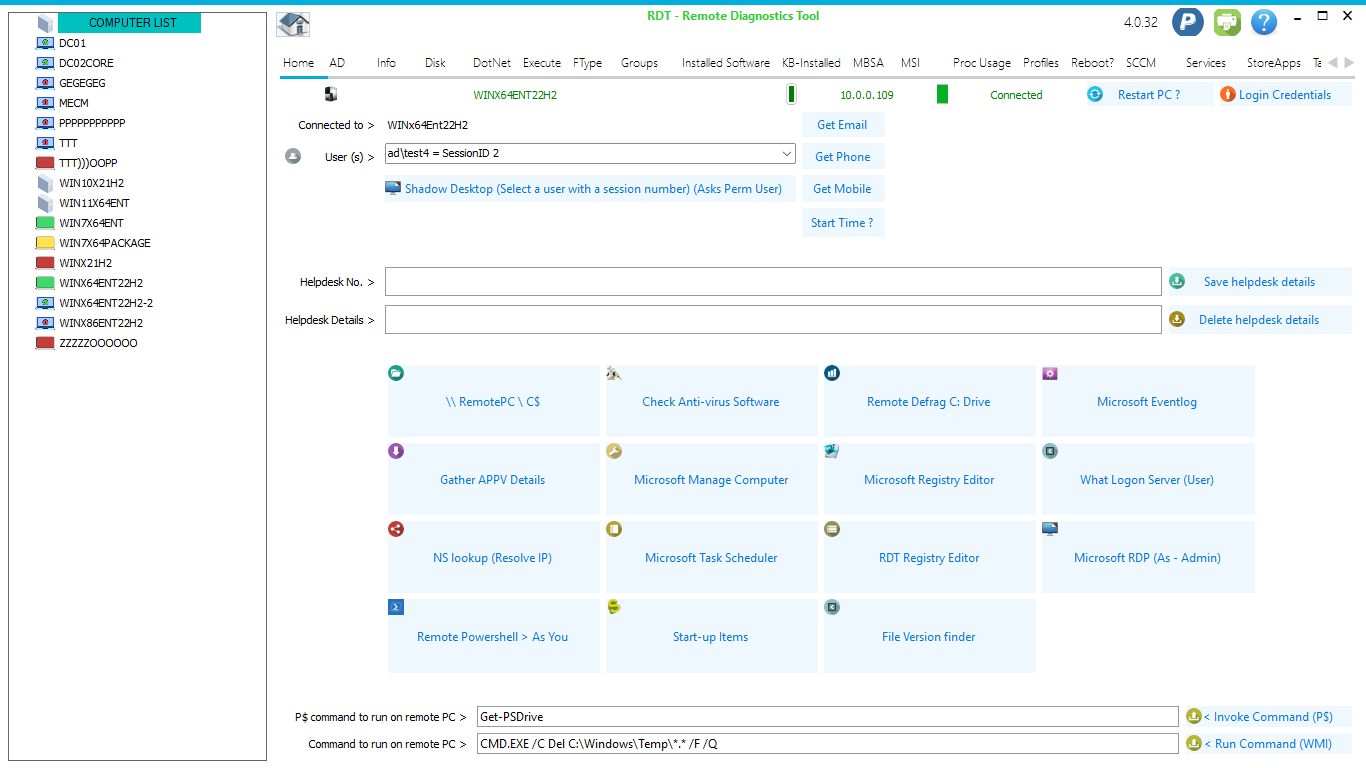1366x768 pixels.
Task: Open Start-up Items tile
Action: (711, 636)
